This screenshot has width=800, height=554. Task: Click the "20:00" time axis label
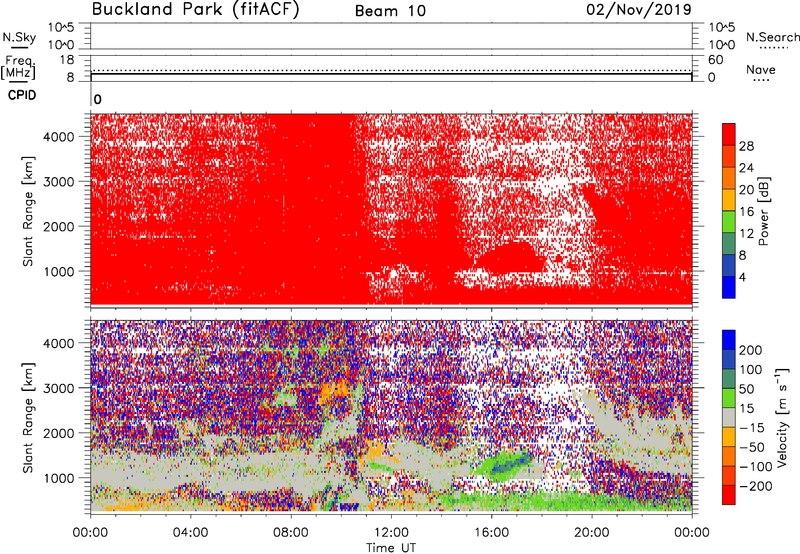(592, 533)
